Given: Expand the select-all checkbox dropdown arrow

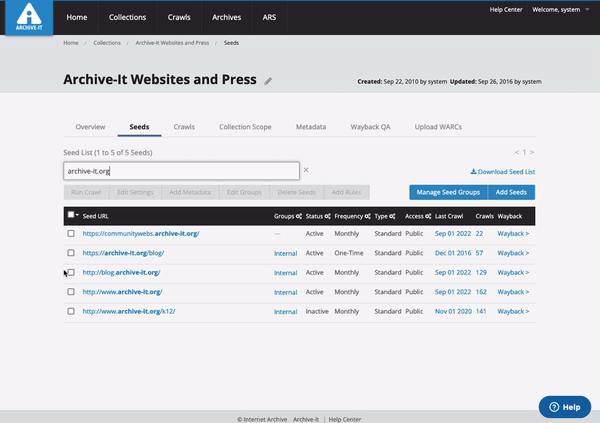Looking at the screenshot, I should pyautogui.click(x=78, y=215).
